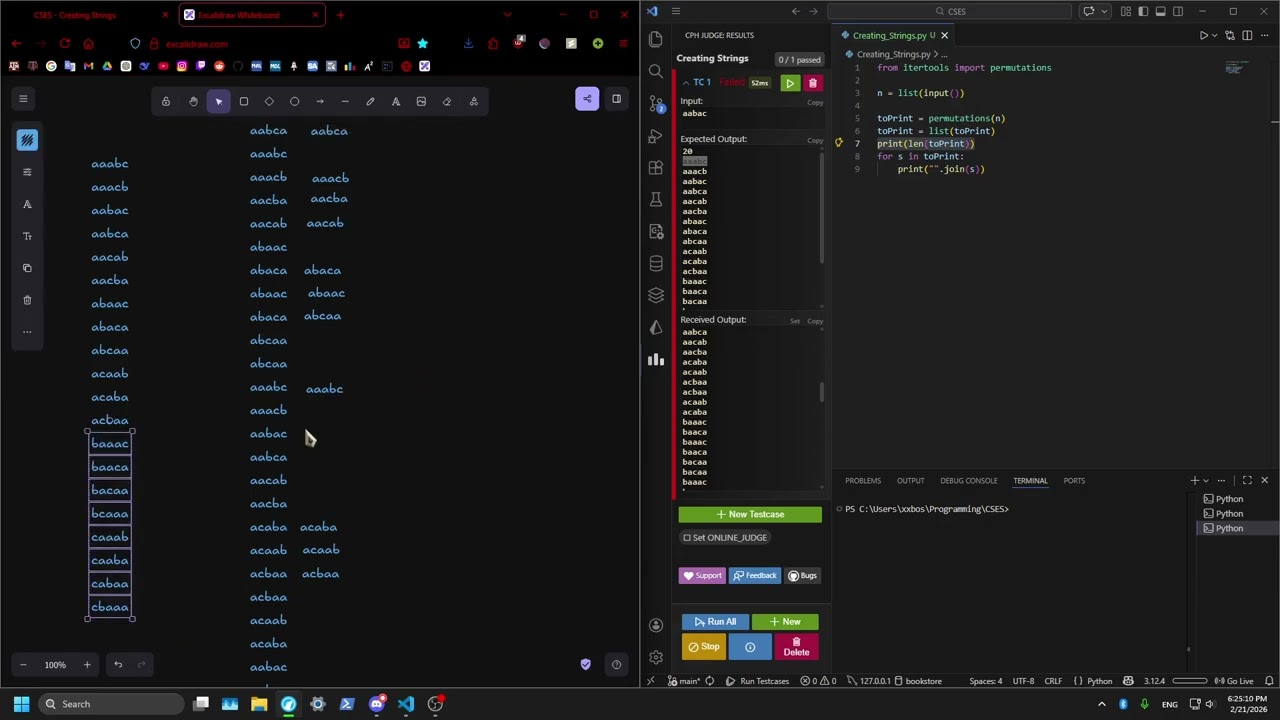Copy the testcase Input text
1280x720 pixels.
pos(815,102)
